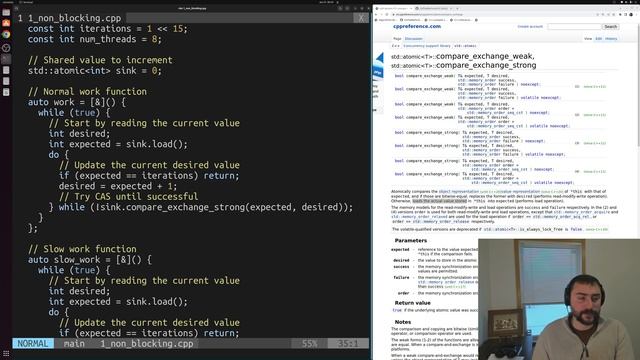Switch to the first Chrome tab

click(x=393, y=8)
